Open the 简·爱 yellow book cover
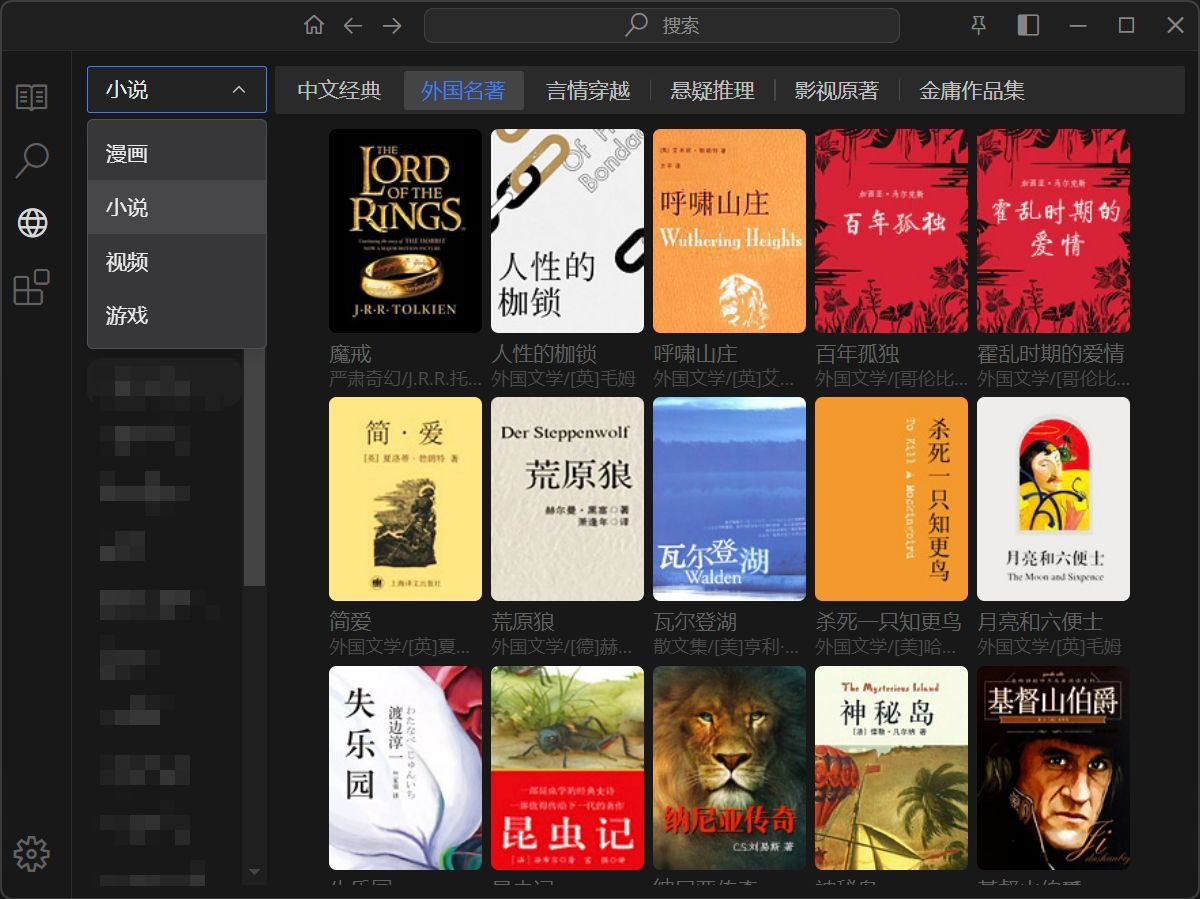This screenshot has width=1200, height=899. 405,499
